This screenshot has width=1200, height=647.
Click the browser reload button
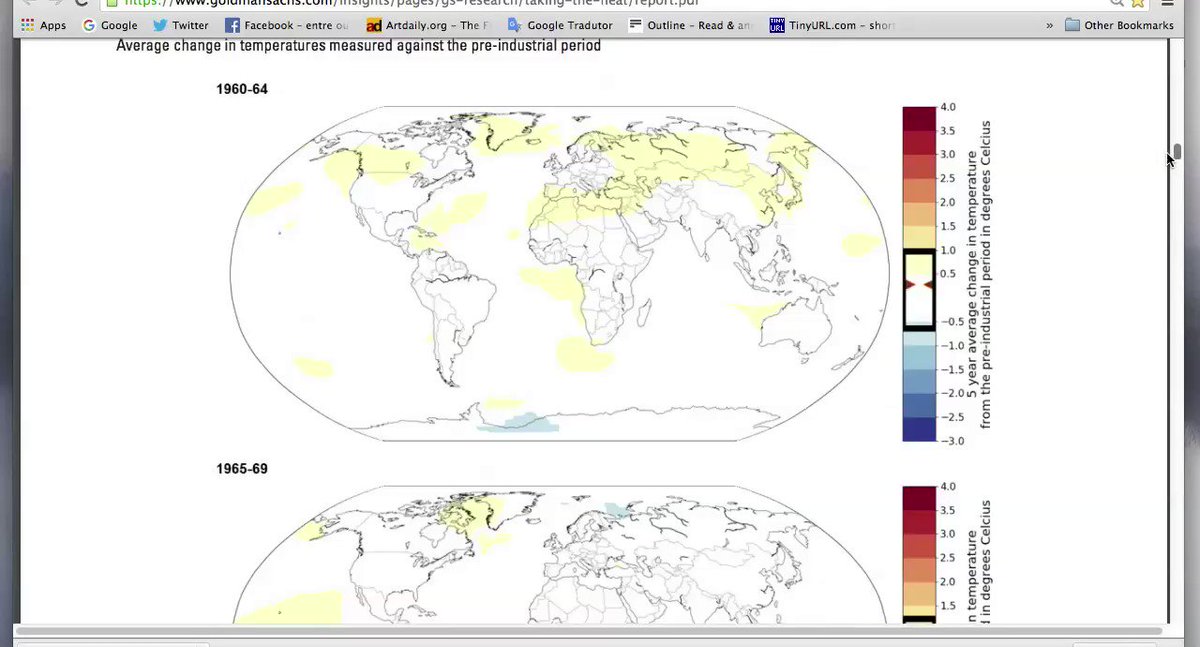pos(82,3)
